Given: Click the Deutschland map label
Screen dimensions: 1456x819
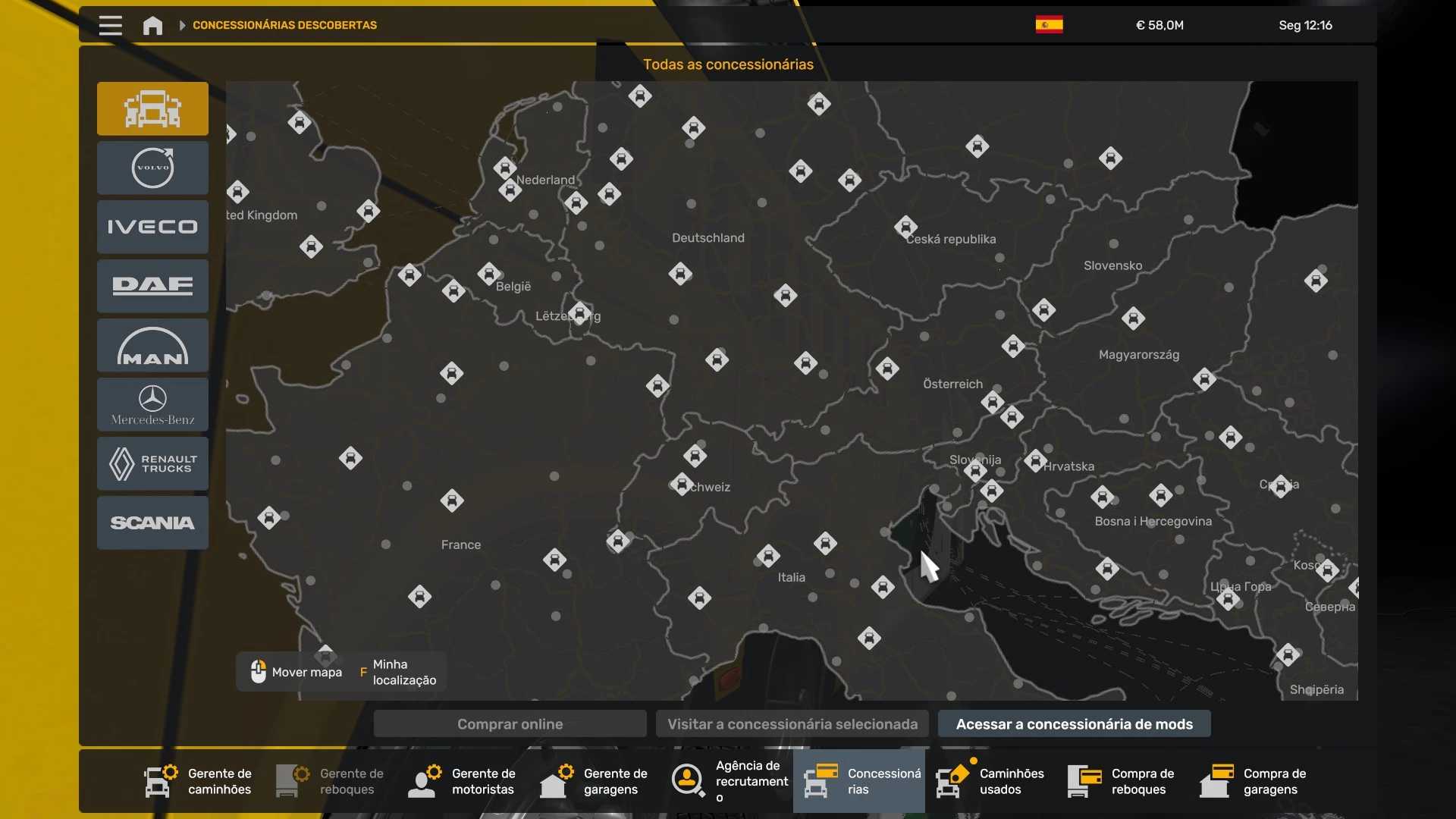Looking at the screenshot, I should click(x=708, y=238).
